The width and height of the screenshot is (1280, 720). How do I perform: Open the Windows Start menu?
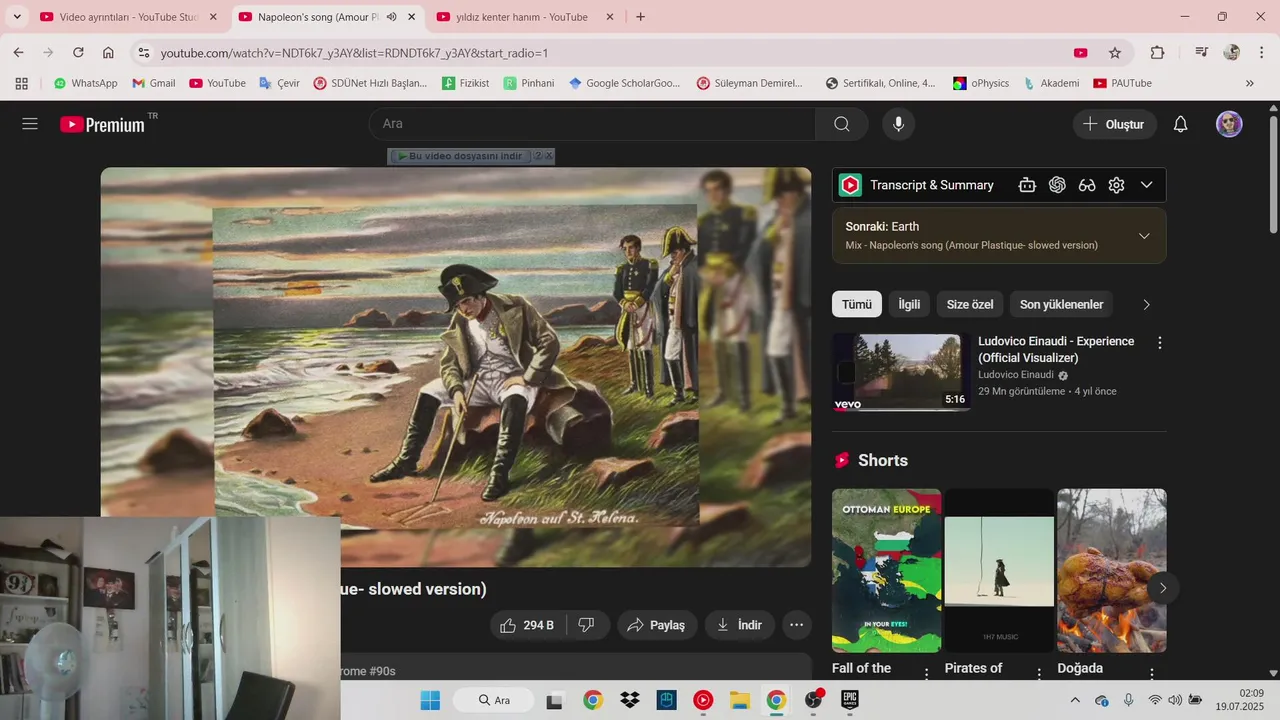[430, 700]
